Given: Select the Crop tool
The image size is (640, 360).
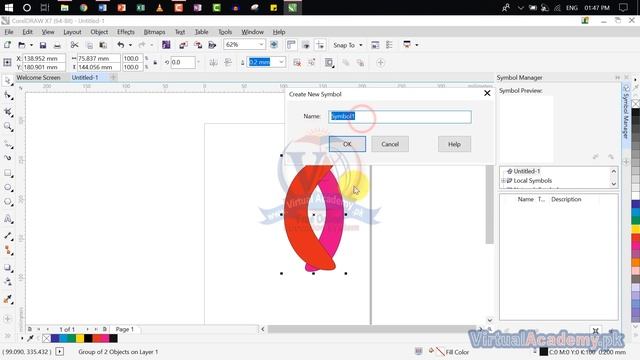Looking at the screenshot, I should 7,111.
